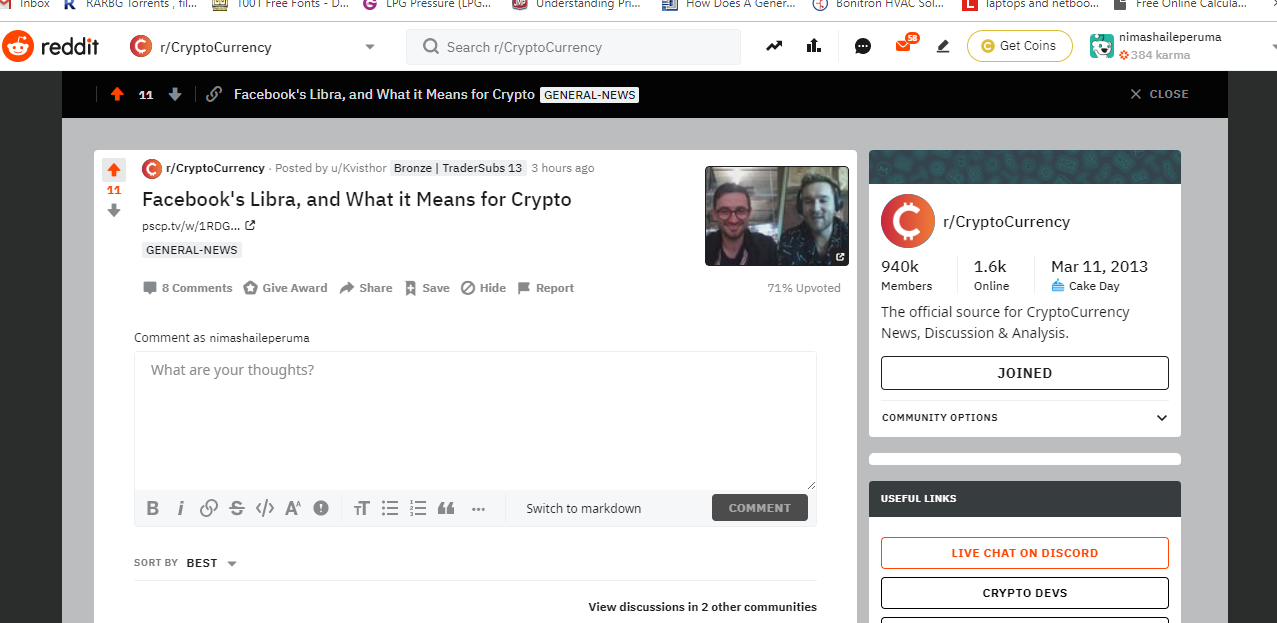Close the post overlay with CLOSE

pyautogui.click(x=1159, y=94)
